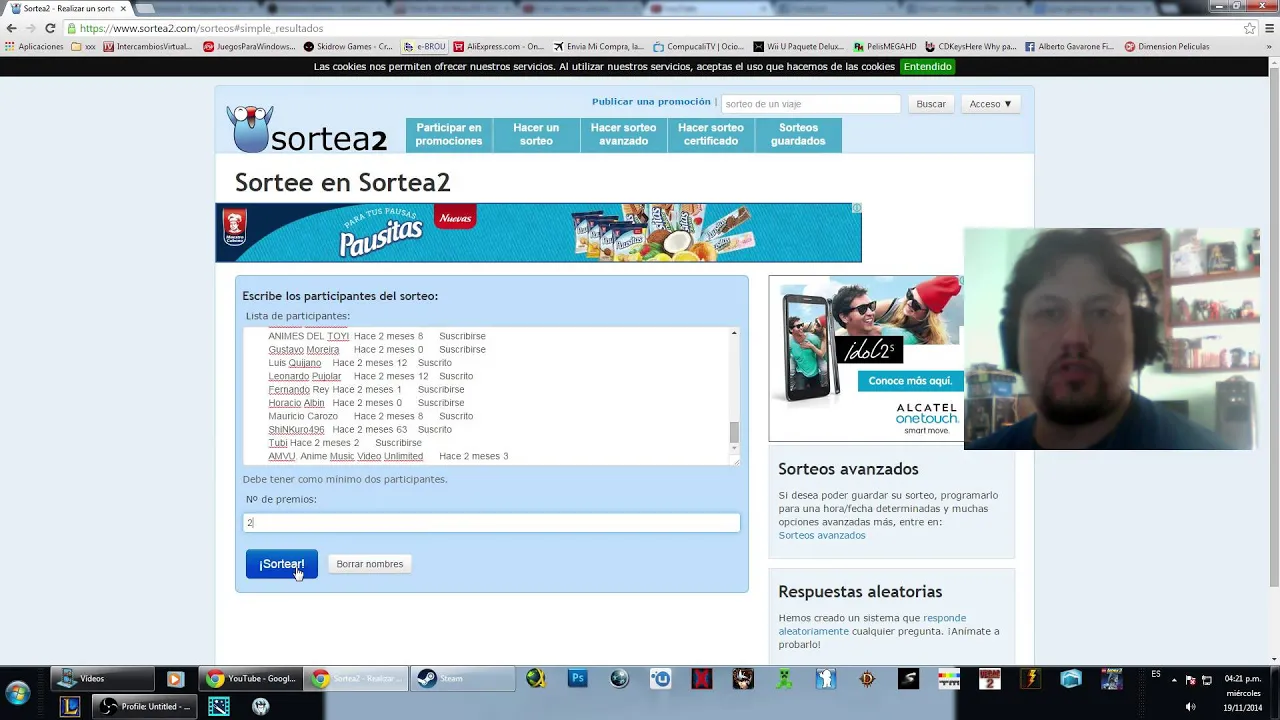Click the participants list scrollbar thumb

pyautogui.click(x=734, y=432)
